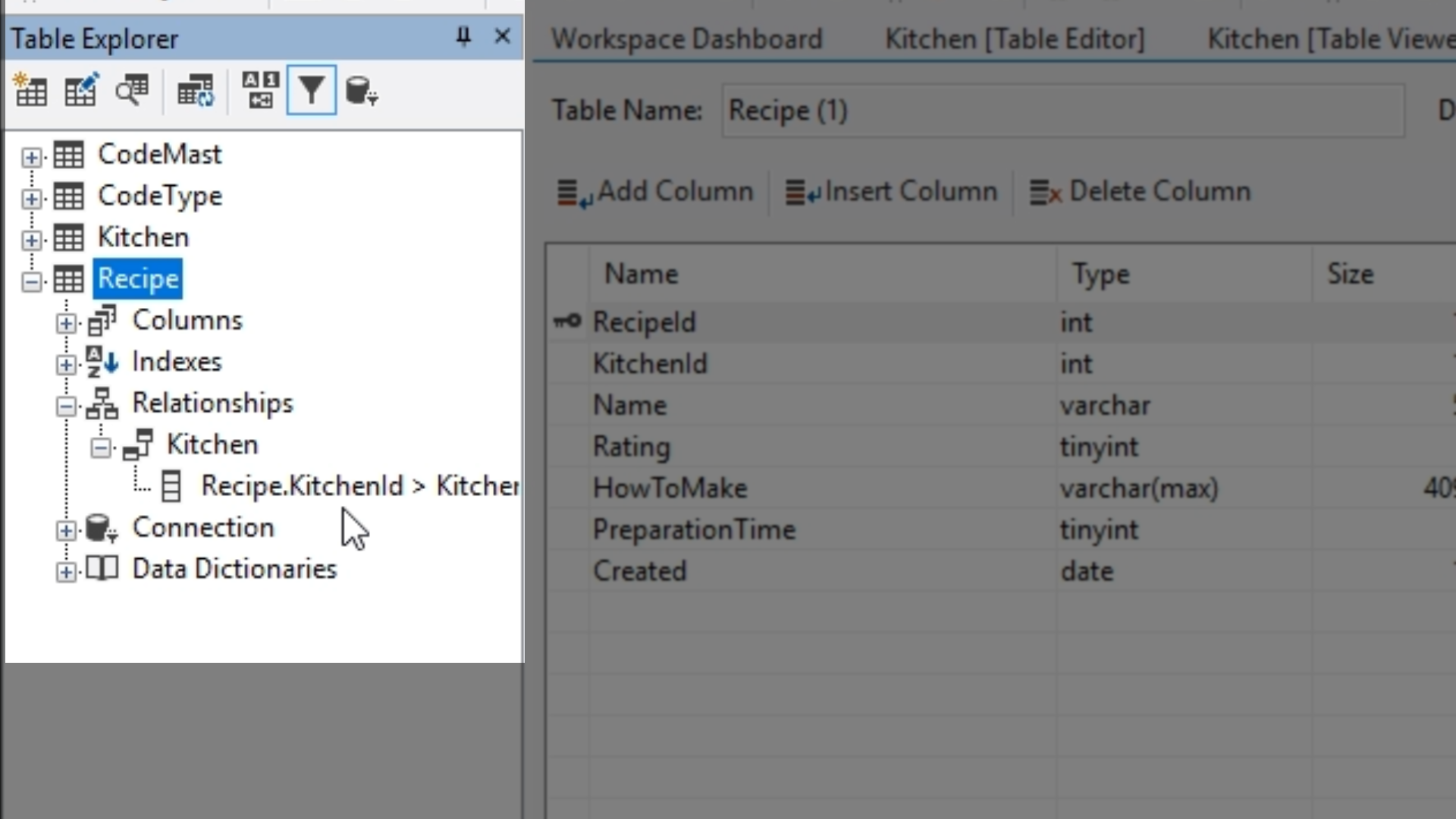Expand the Indexes node
The width and height of the screenshot is (1456, 819).
point(66,365)
